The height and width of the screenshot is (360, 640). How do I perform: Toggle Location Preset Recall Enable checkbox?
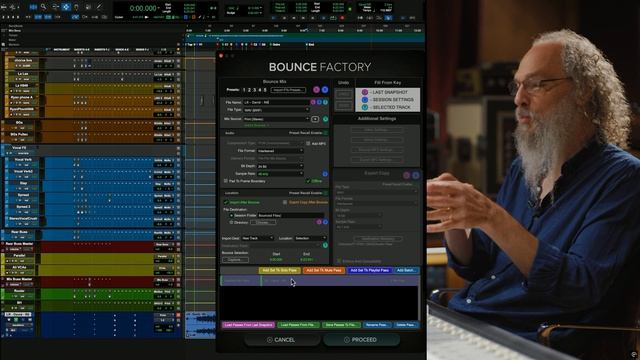pos(325,193)
